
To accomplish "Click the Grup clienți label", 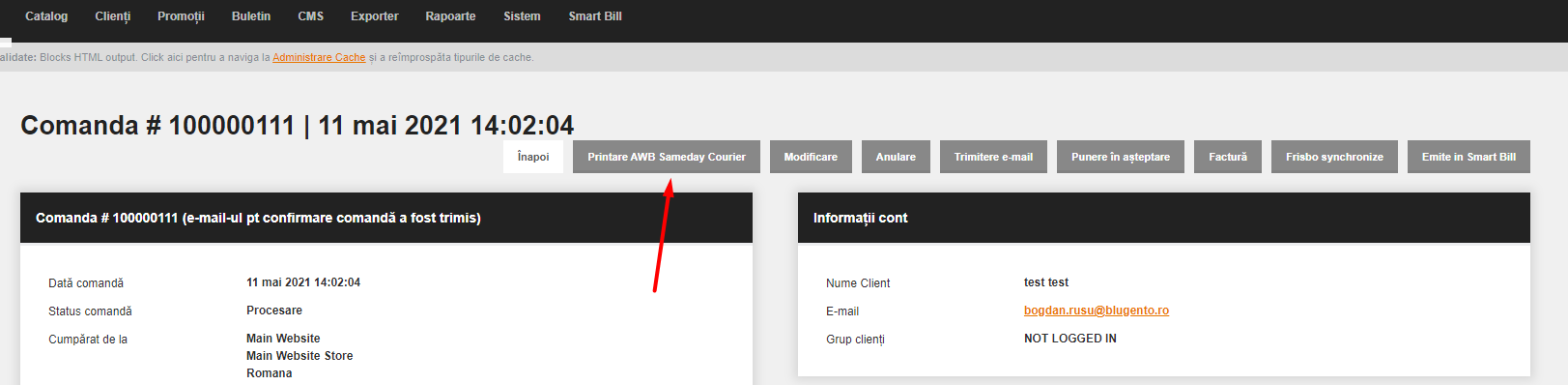I will coord(855,340).
